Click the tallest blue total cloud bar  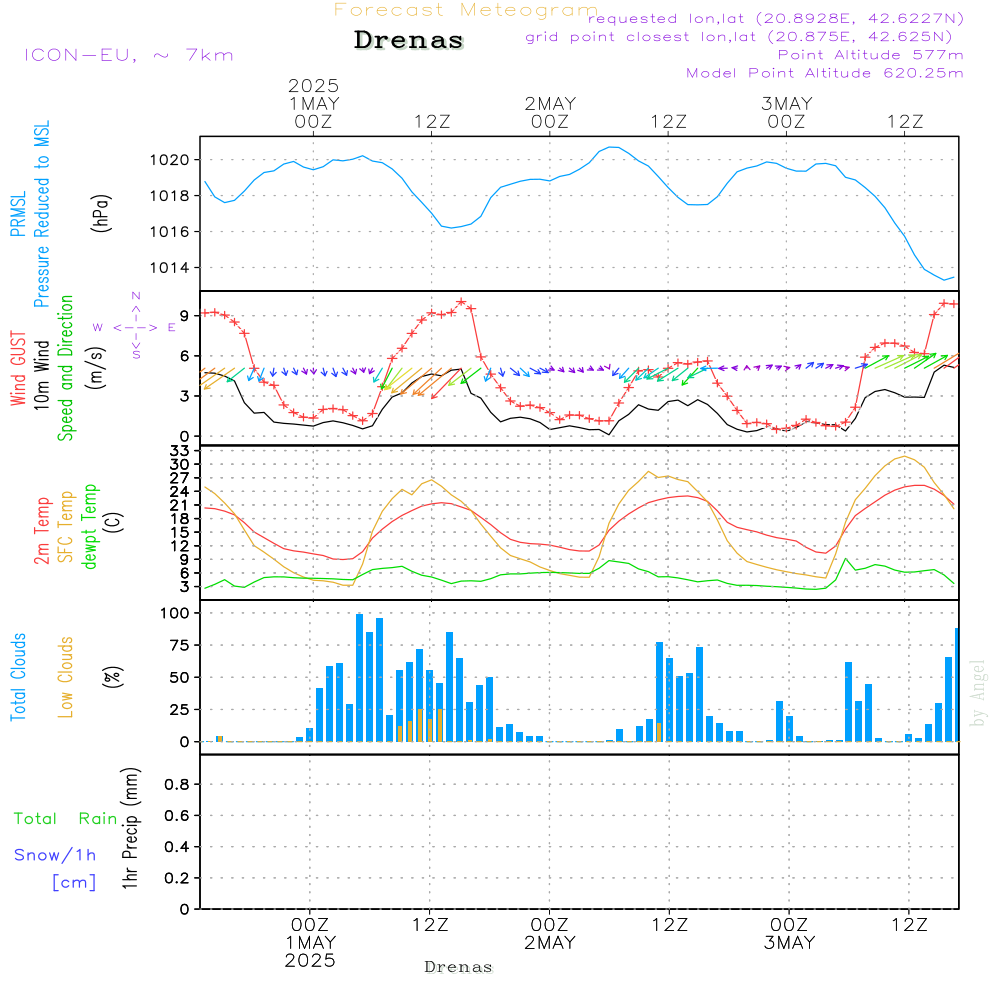(x=359, y=677)
